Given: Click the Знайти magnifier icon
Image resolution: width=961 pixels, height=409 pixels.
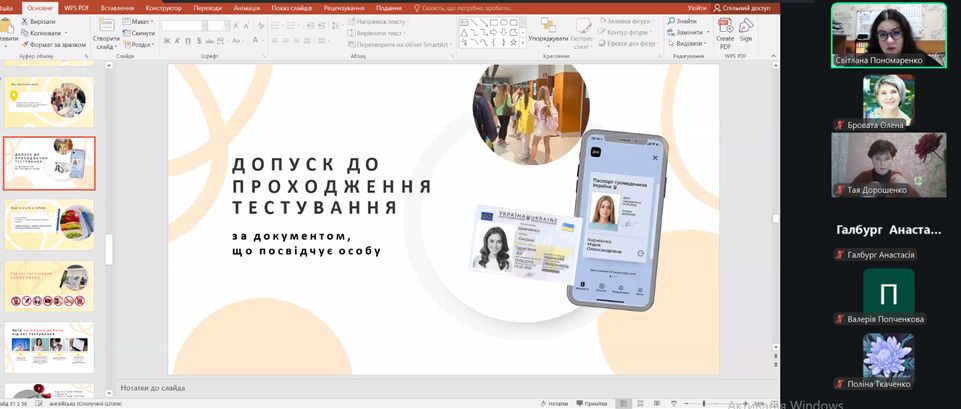Looking at the screenshot, I should (672, 21).
